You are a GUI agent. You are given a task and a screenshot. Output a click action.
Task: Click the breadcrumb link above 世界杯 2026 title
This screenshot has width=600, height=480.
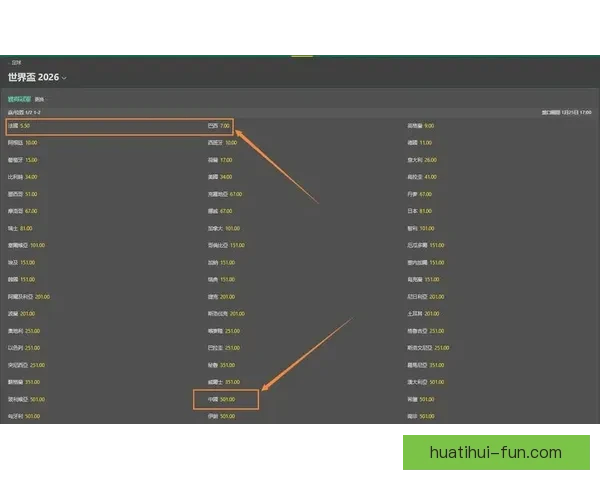[16, 62]
